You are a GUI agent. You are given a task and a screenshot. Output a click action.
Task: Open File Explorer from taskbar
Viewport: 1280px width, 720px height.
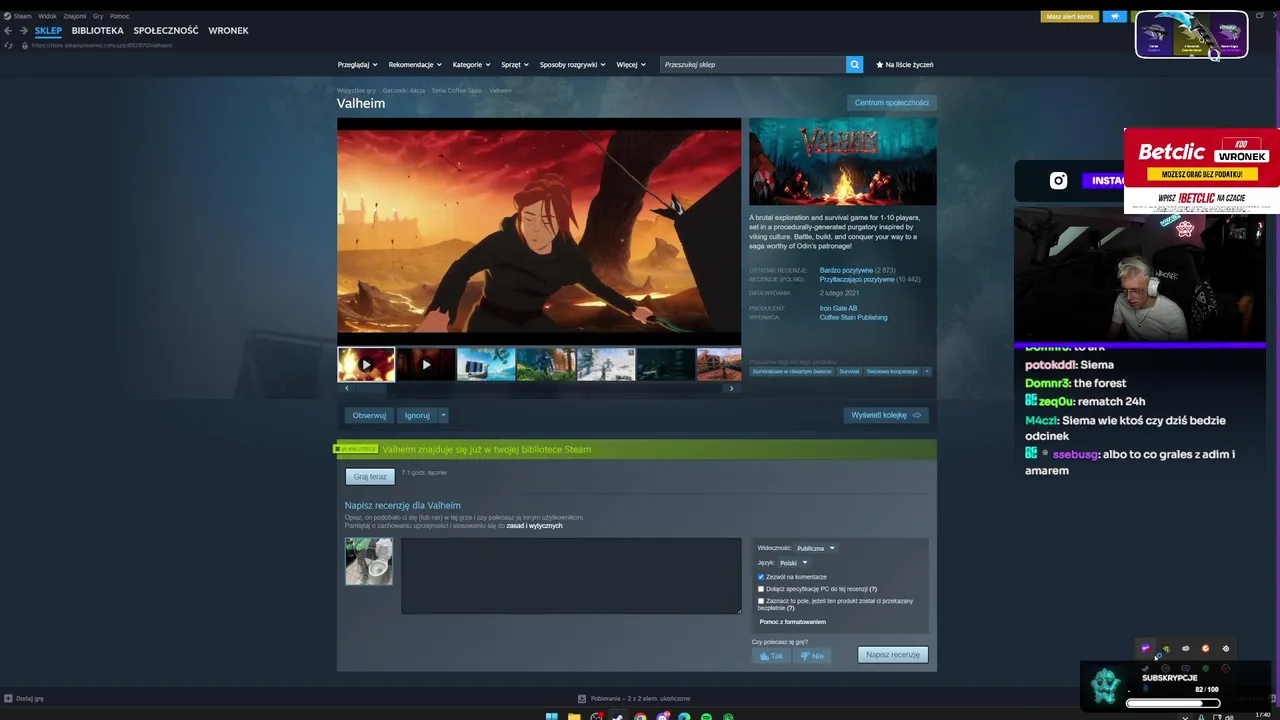click(x=574, y=716)
